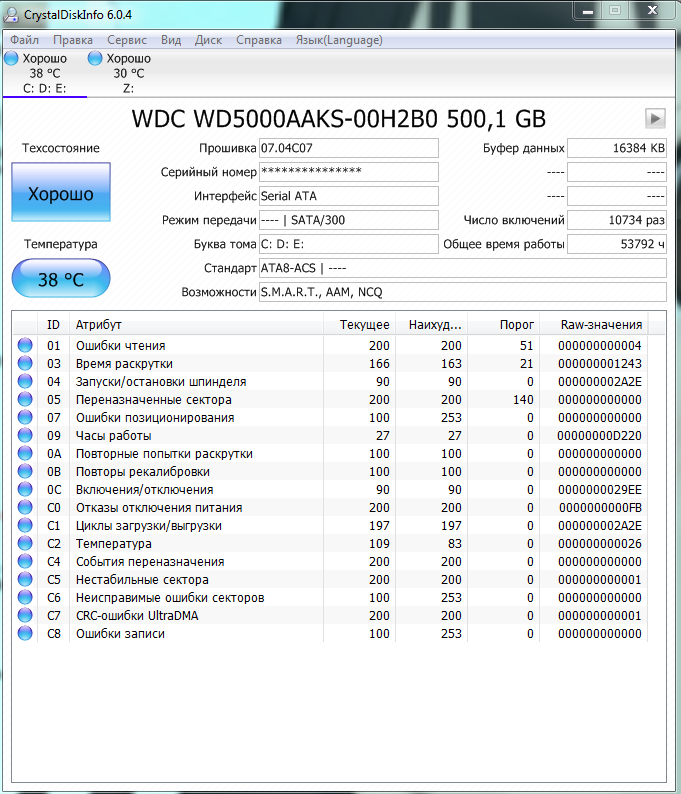Image resolution: width=681 pixels, height=794 pixels.
Task: Click raw value 0000000029EE
Action: pos(599,490)
